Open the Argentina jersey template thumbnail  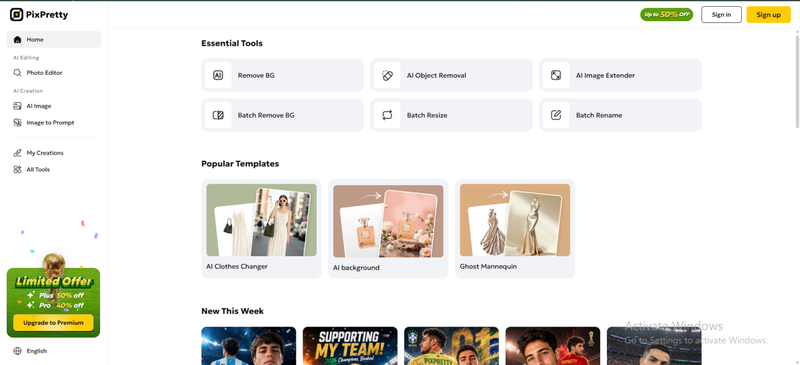click(x=248, y=346)
